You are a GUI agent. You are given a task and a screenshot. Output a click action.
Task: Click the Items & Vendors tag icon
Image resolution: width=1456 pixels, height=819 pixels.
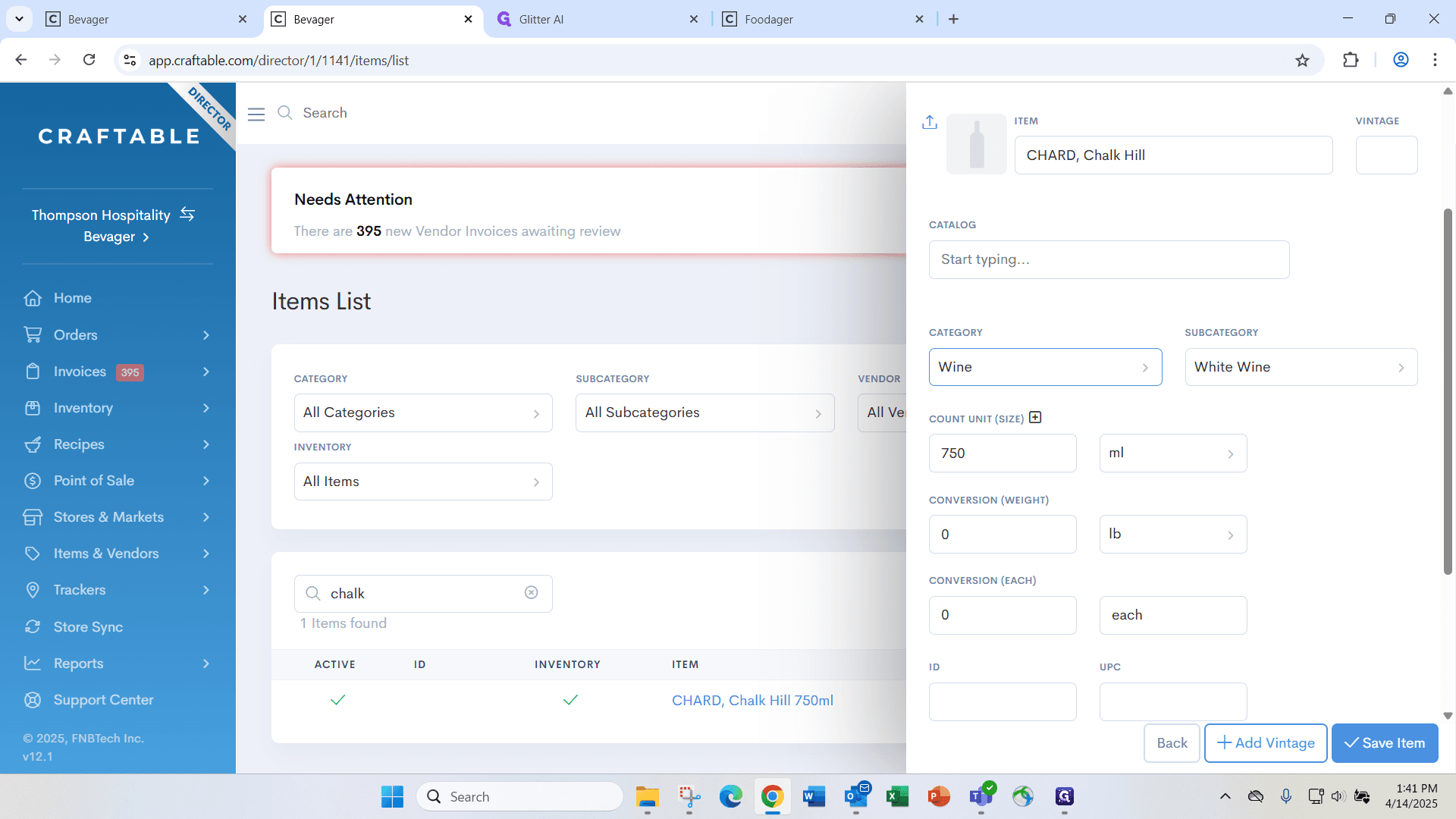(x=33, y=554)
